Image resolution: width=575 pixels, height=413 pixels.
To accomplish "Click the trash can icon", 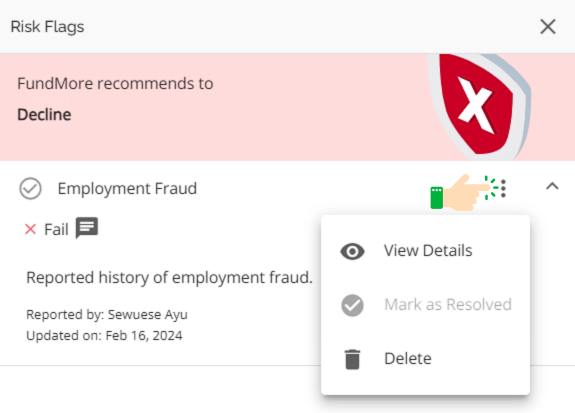I will click(352, 359).
